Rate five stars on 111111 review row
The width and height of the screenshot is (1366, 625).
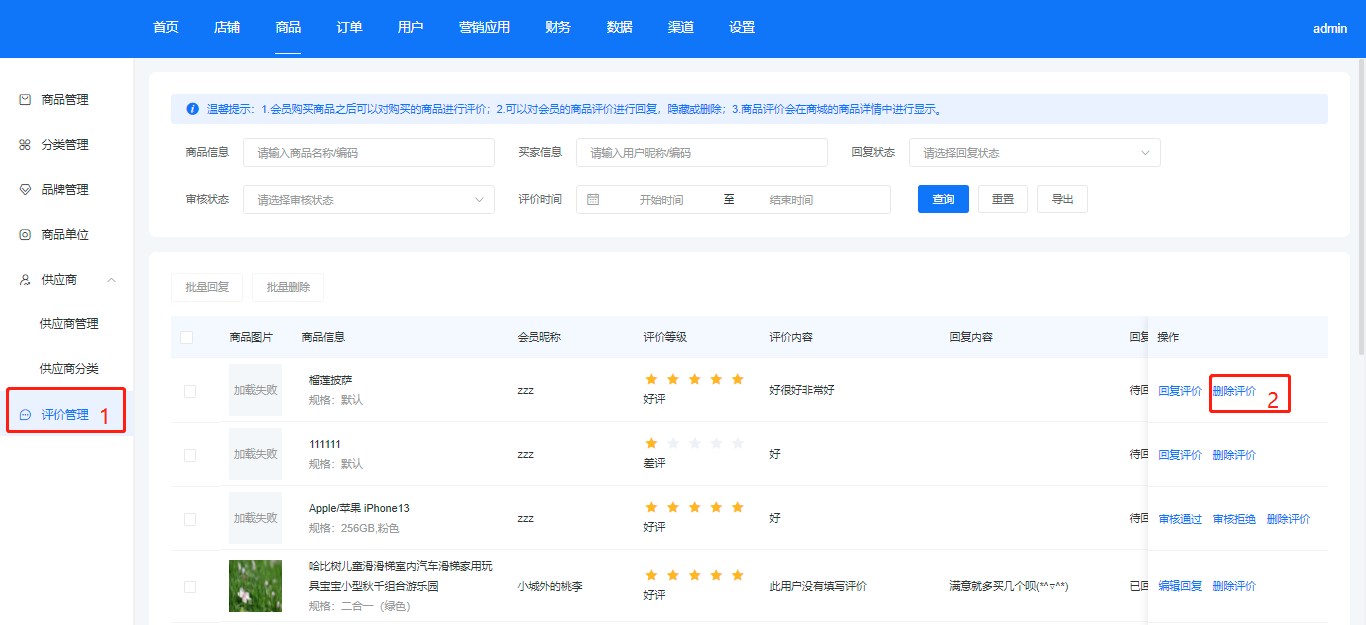(738, 443)
